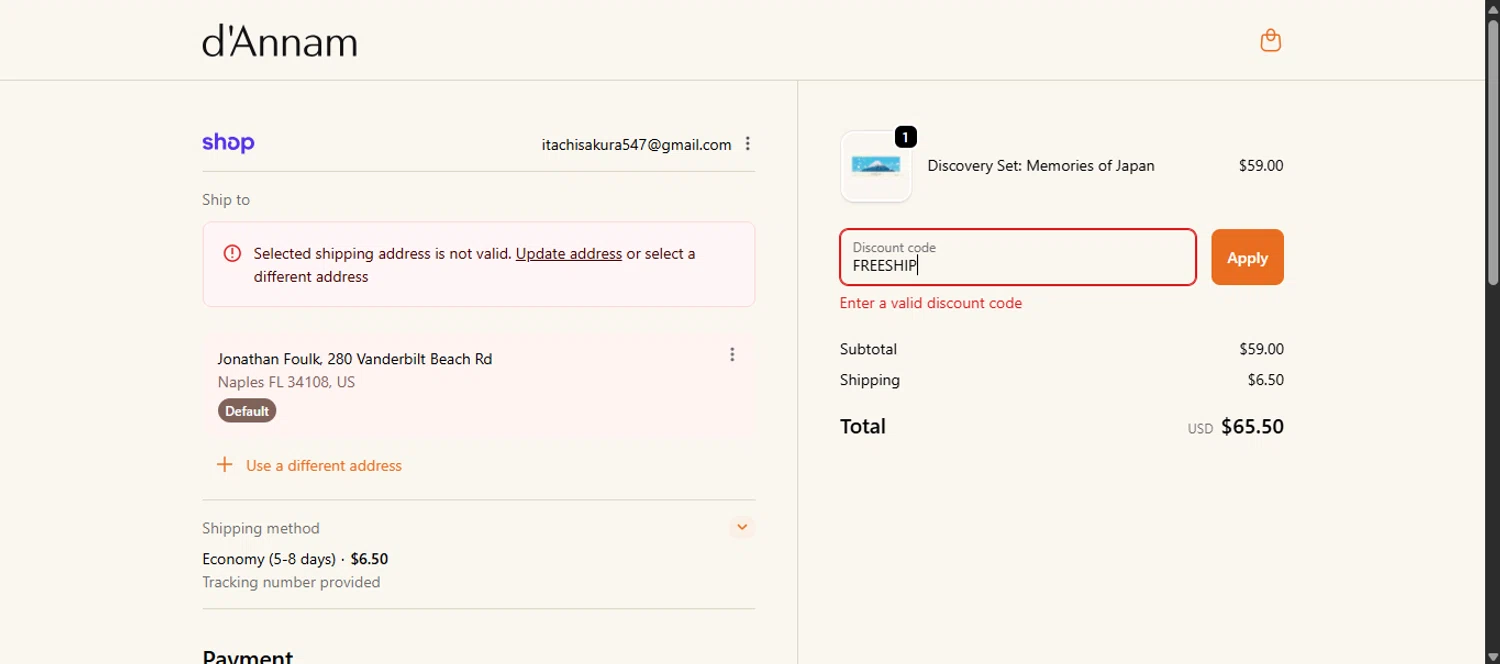Click the Default address badge
The height and width of the screenshot is (664, 1500).
[x=247, y=411]
